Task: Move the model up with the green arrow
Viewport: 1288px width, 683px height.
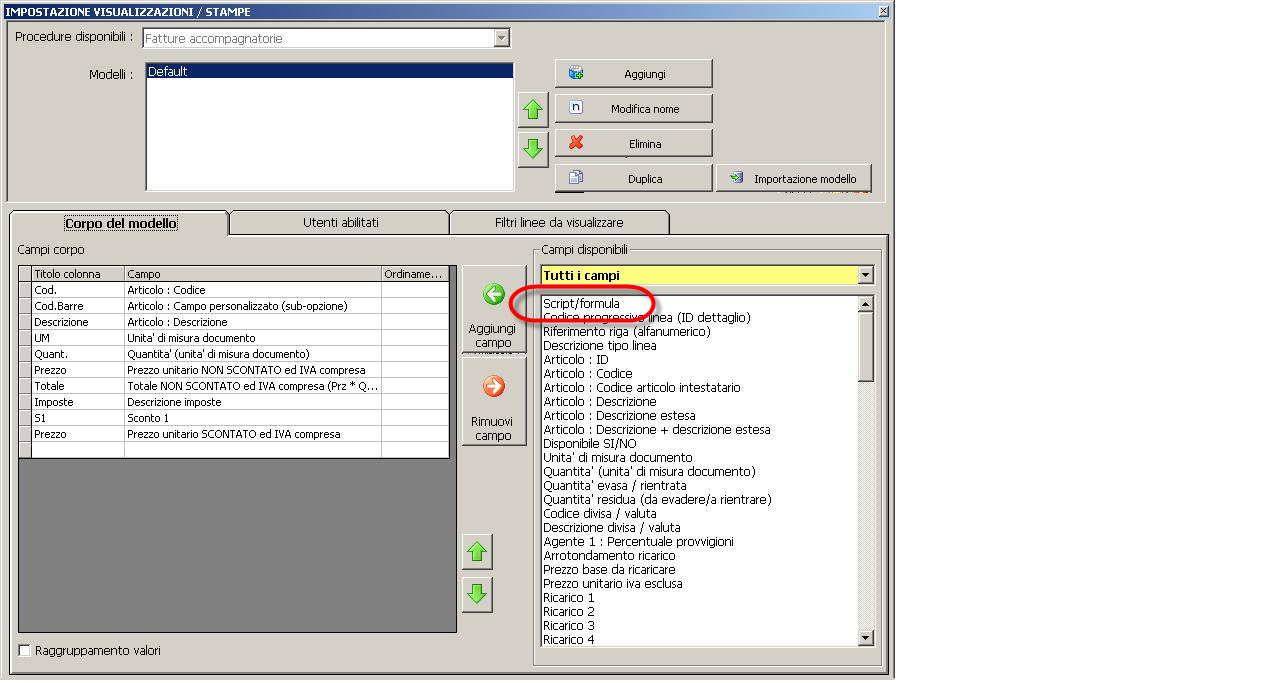Action: click(x=533, y=110)
